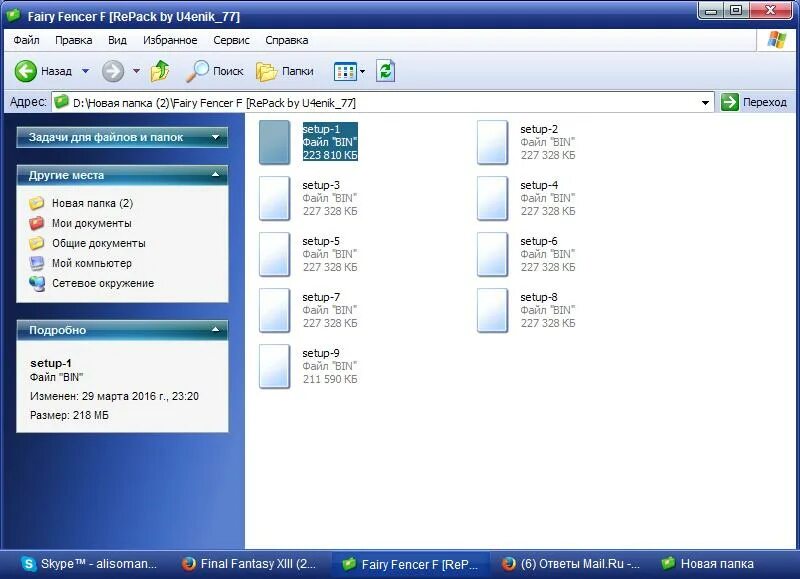Click the setup-7 file name label
800x579 pixels.
pyautogui.click(x=321, y=297)
